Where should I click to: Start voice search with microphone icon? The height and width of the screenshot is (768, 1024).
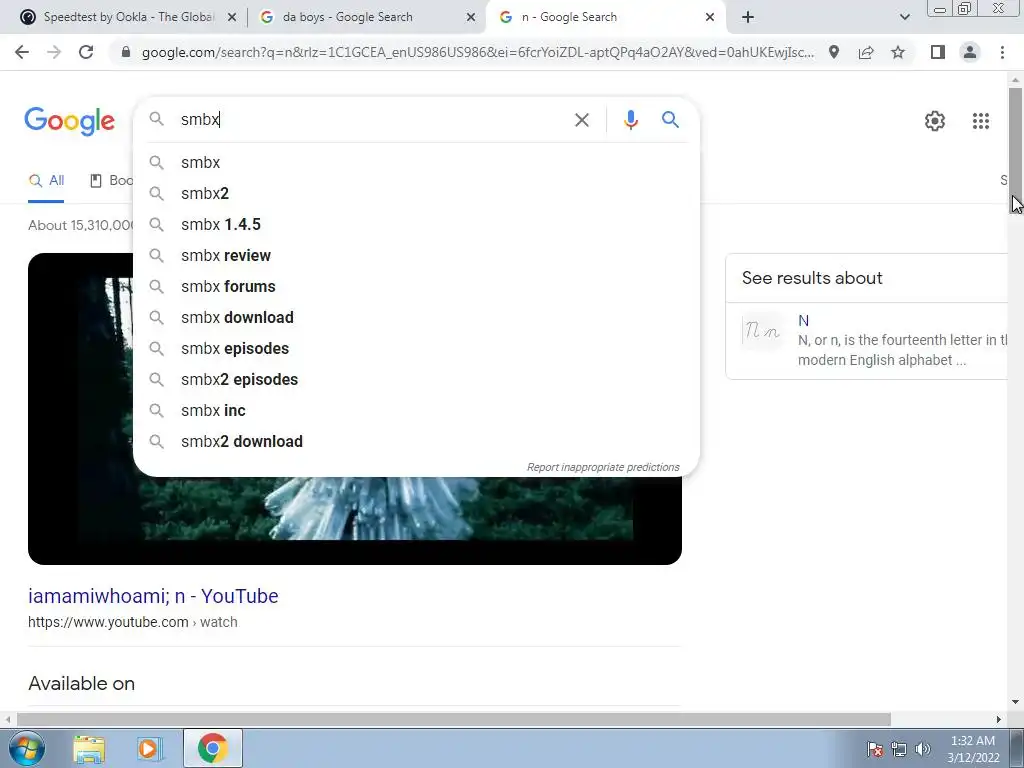point(631,120)
